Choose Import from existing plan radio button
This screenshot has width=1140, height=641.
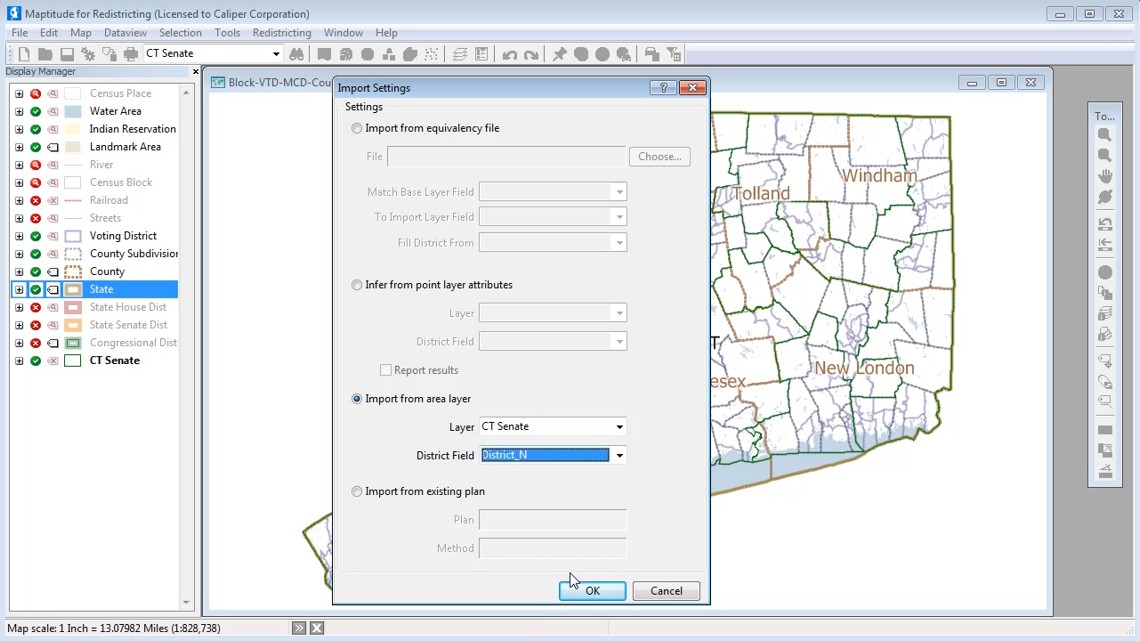[x=357, y=492]
